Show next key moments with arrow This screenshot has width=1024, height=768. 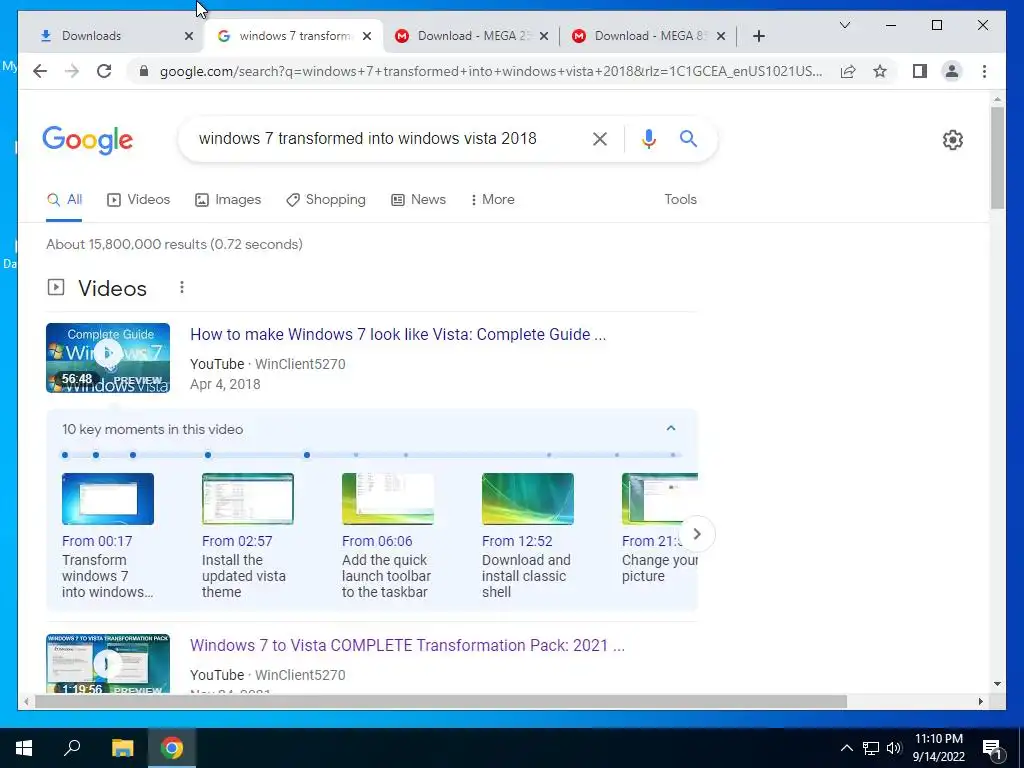coord(697,534)
